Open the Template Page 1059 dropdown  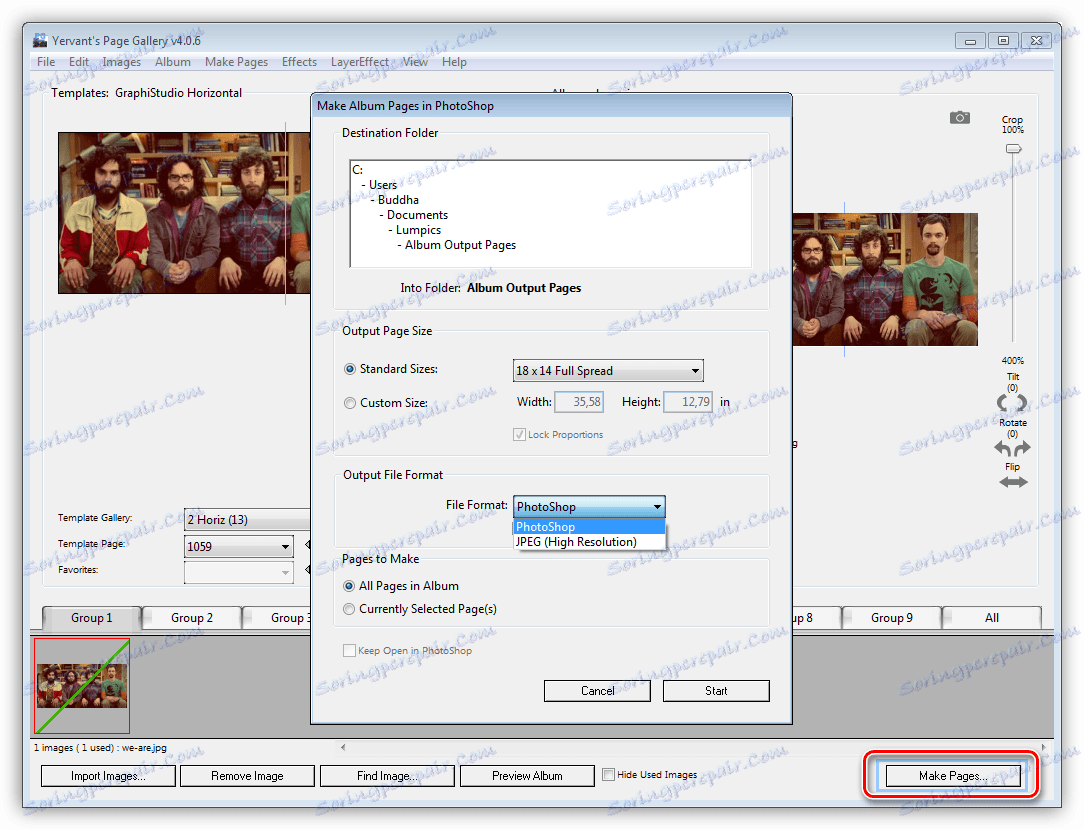[239, 547]
